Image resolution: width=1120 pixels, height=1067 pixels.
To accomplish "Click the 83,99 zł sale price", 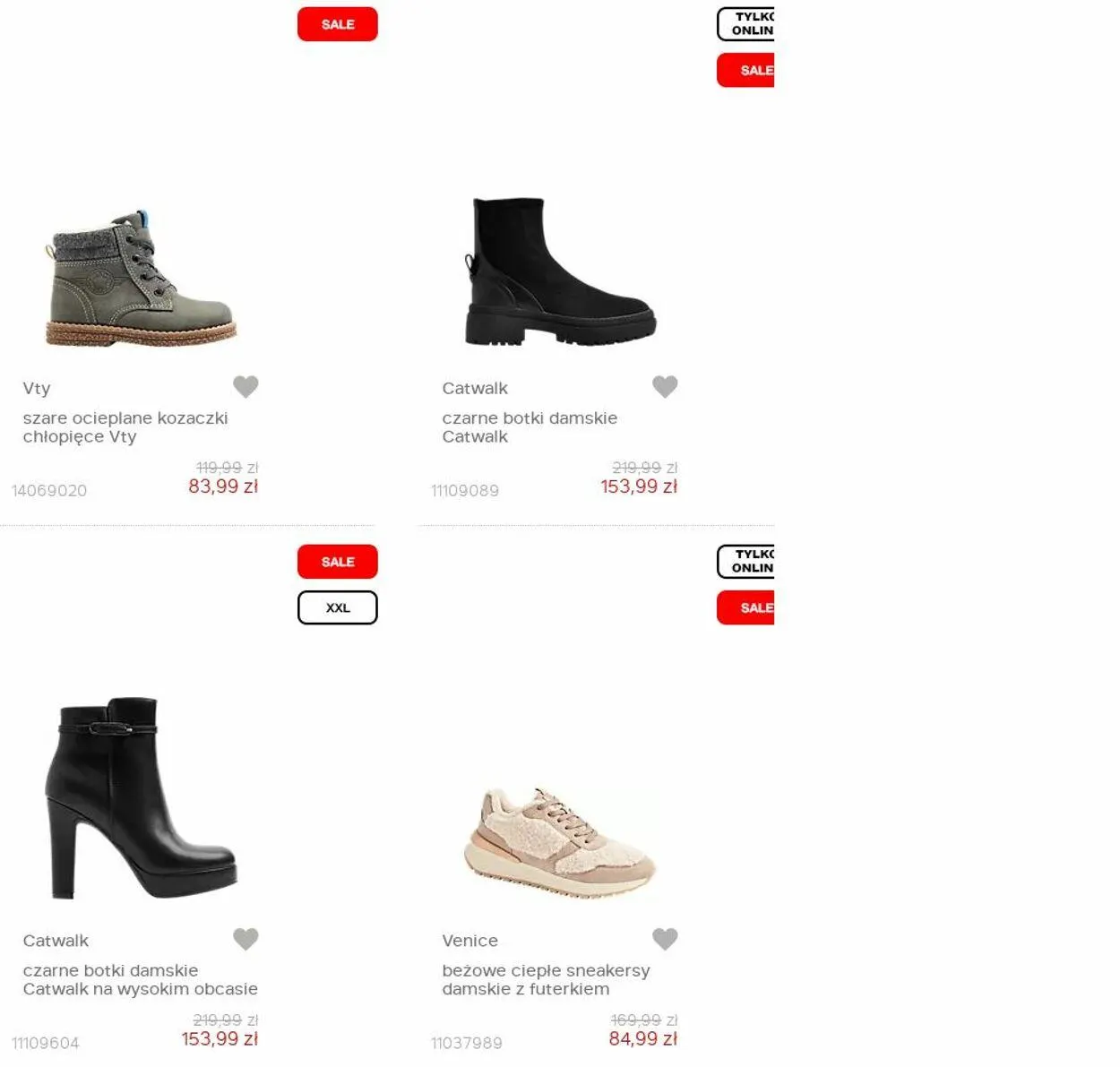I will click(223, 486).
